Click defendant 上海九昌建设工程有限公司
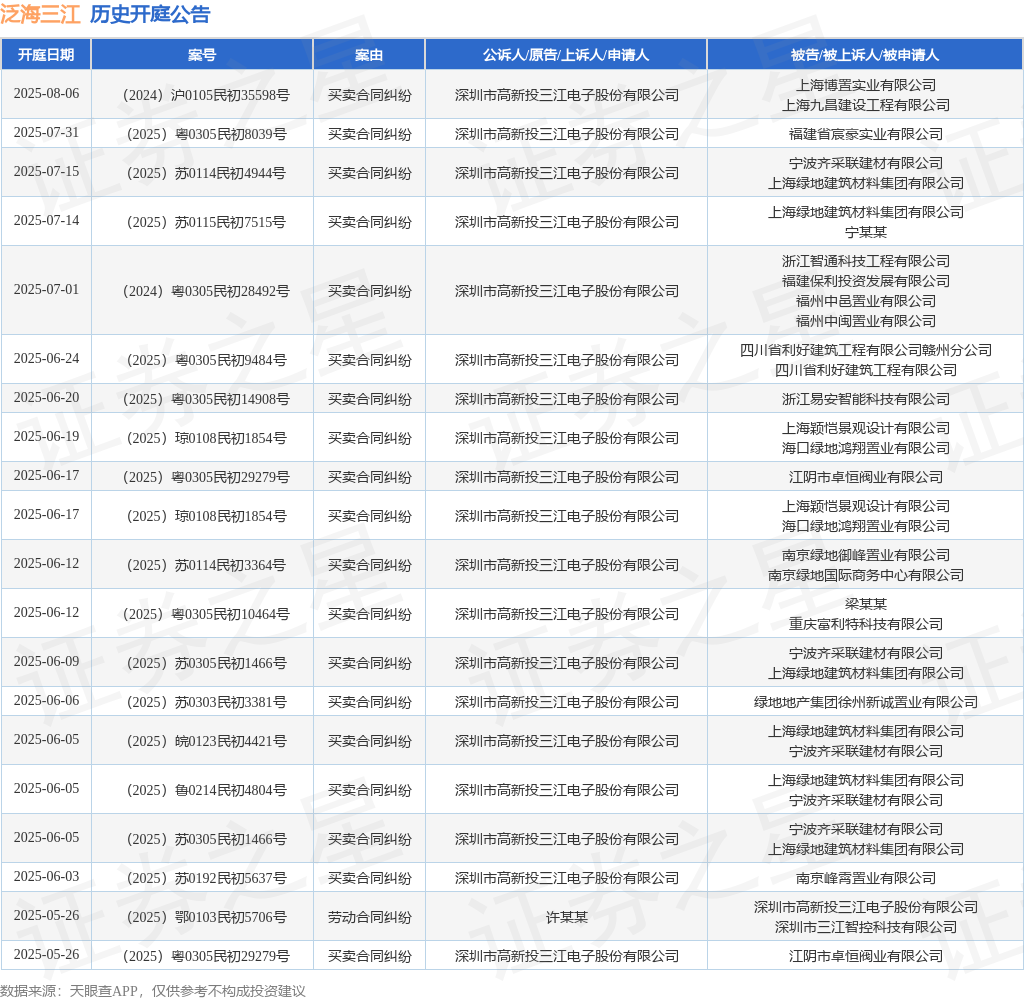Screen dimensions: 1024x1000 [865, 105]
